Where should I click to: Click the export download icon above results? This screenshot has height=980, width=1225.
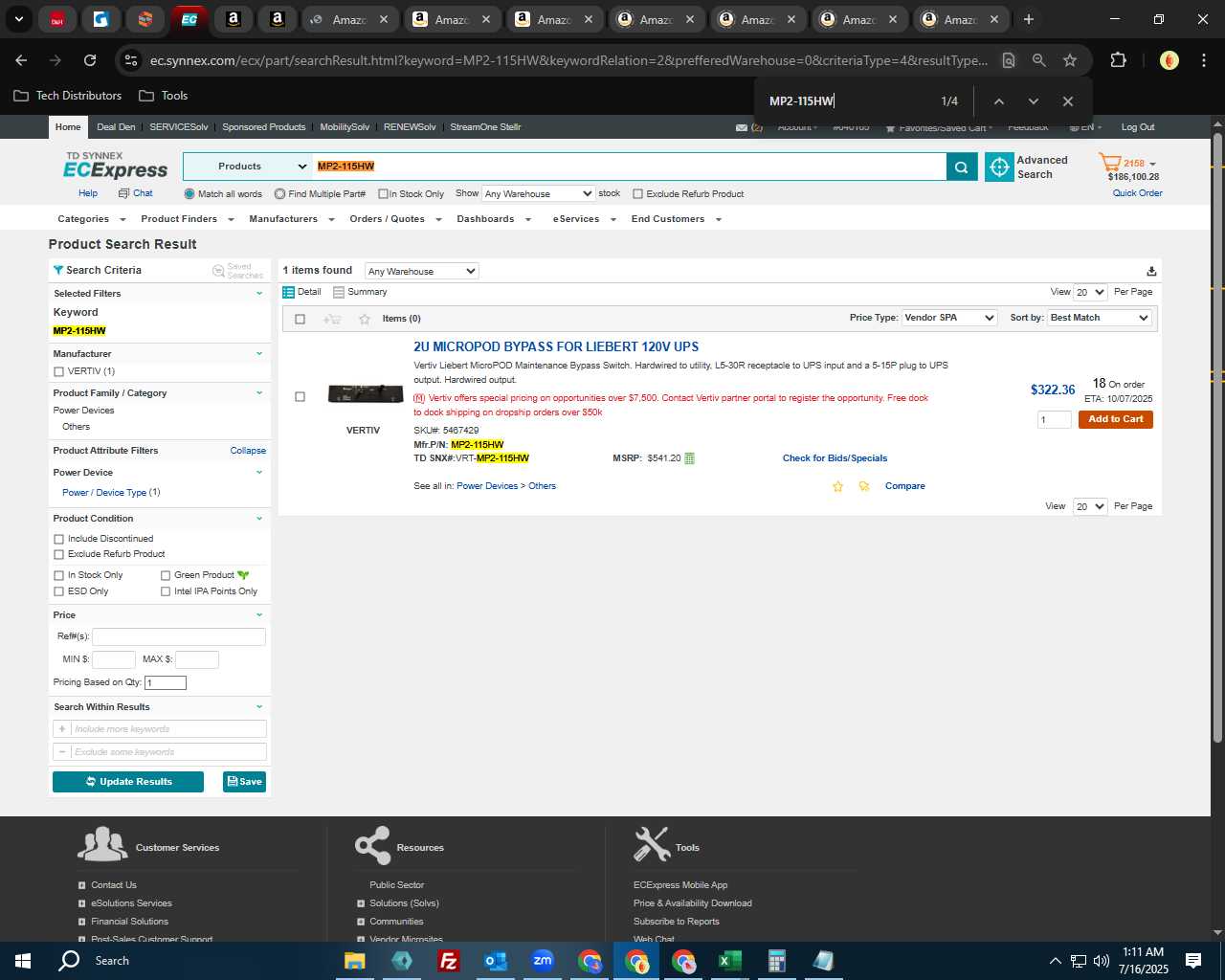pyautogui.click(x=1151, y=271)
